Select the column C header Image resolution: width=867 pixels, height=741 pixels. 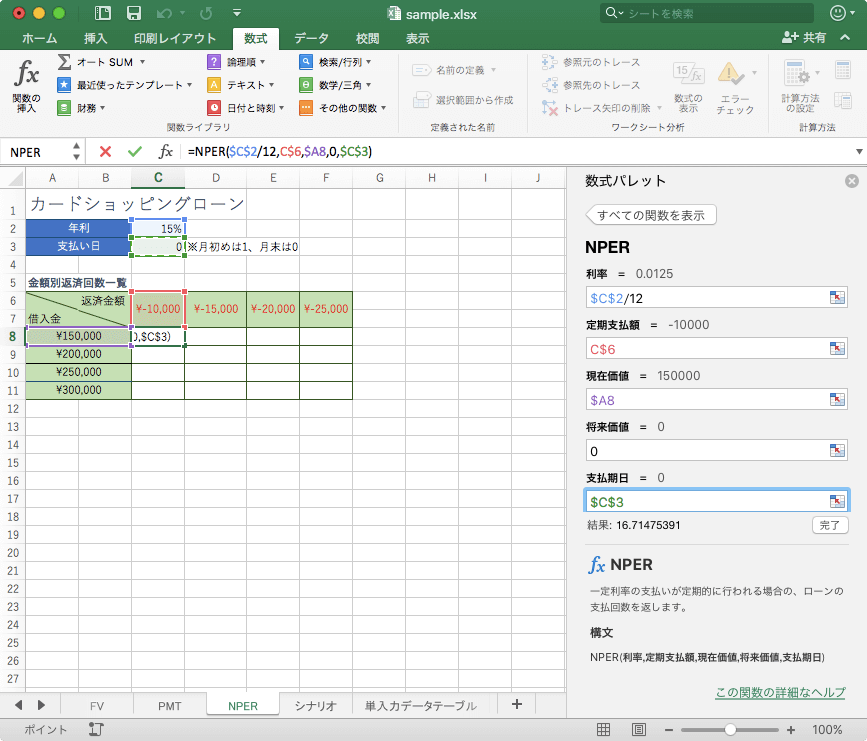point(158,178)
